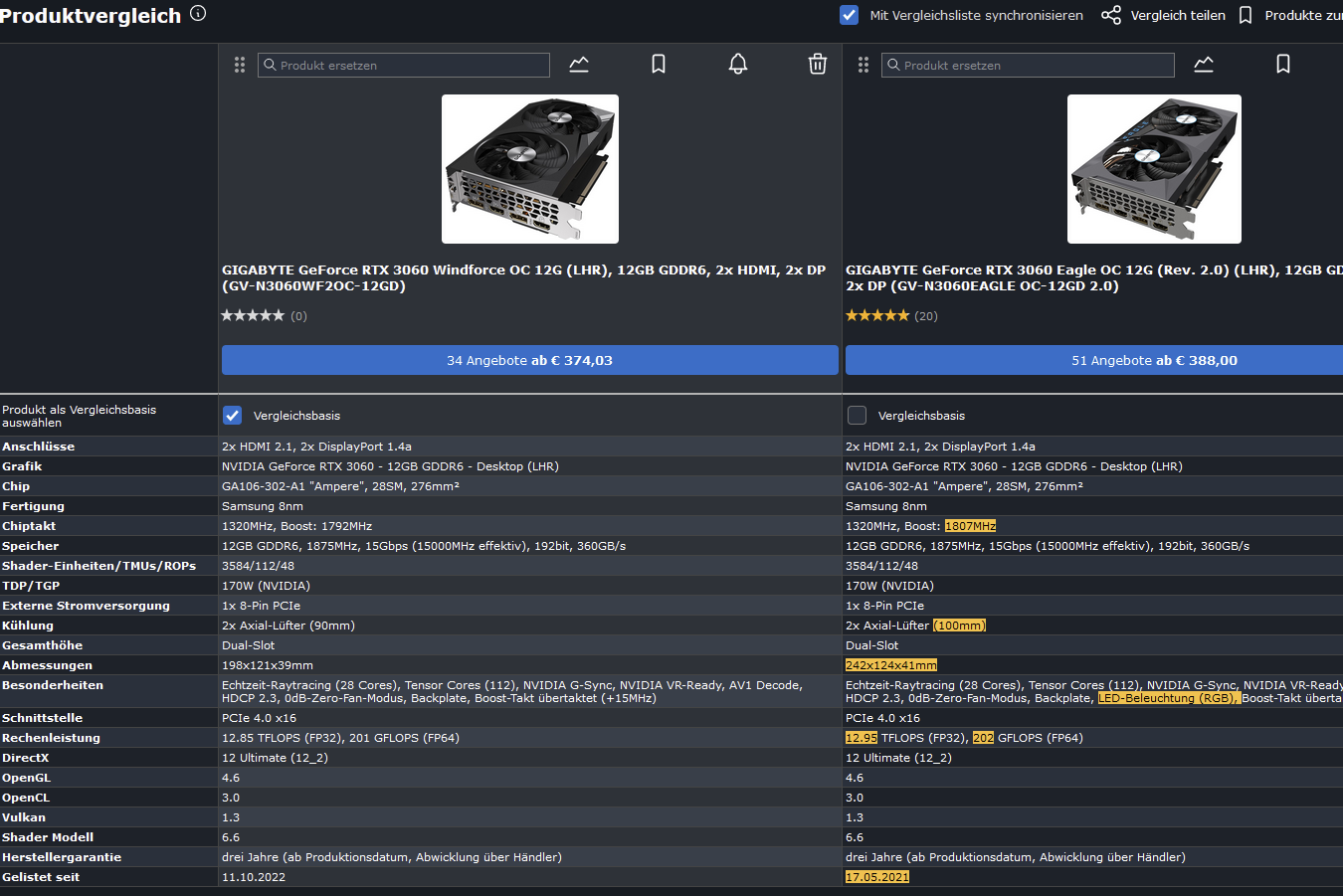1343x896 pixels.
Task: Bookmark the Windforce OC 12G product
Action: coord(659,65)
